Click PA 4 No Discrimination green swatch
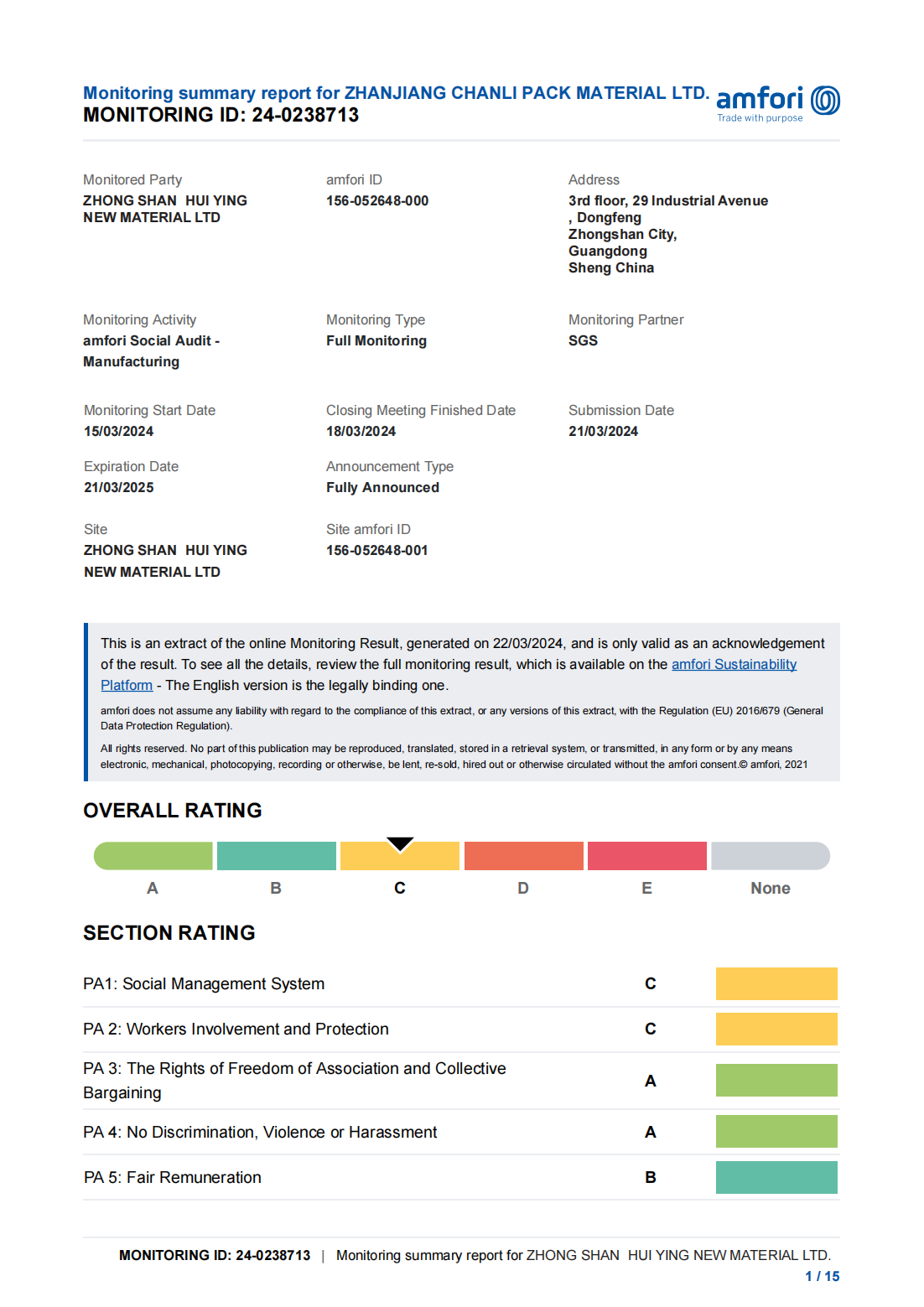924x1307 pixels. click(x=776, y=1132)
